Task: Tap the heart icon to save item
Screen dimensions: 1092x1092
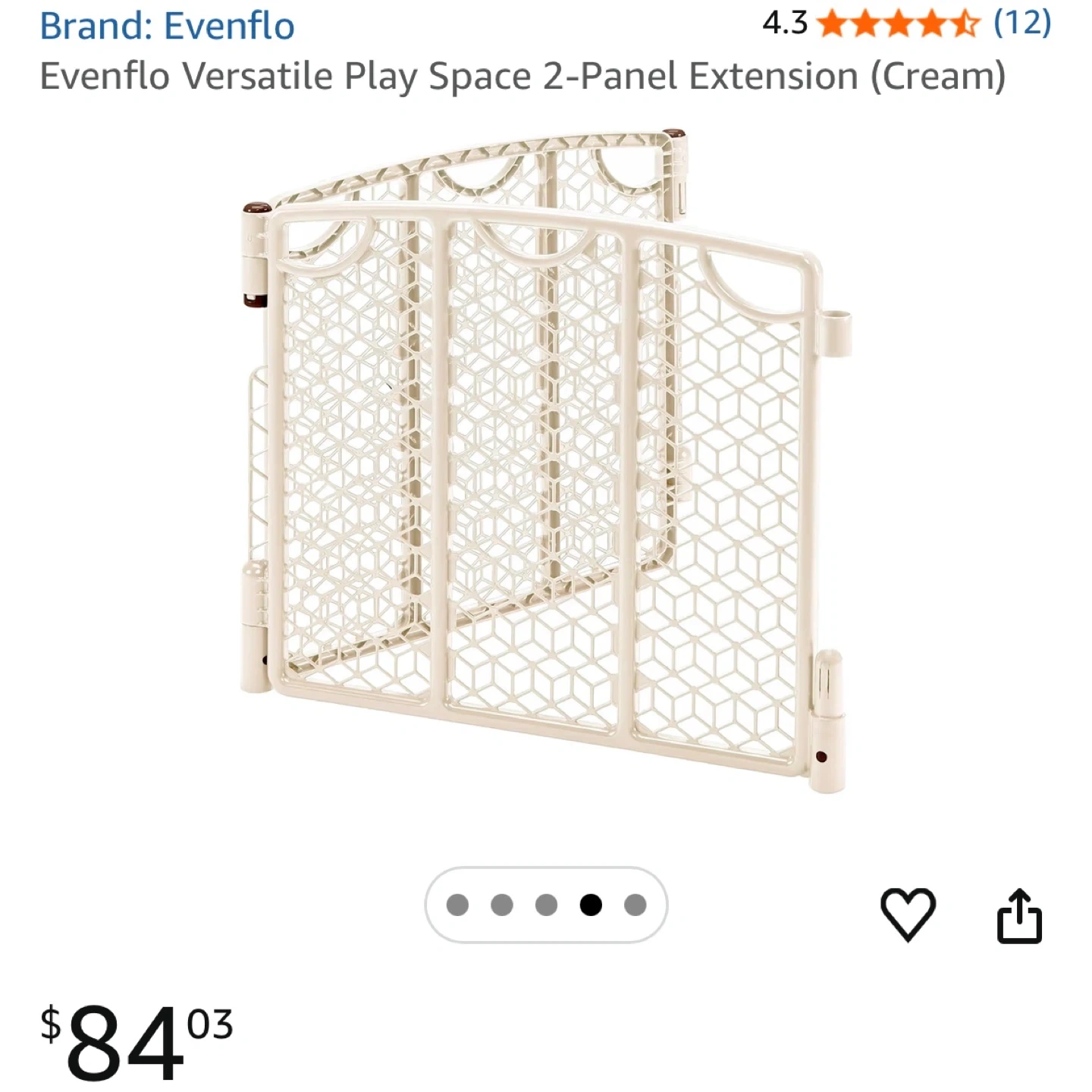Action: coord(908,915)
